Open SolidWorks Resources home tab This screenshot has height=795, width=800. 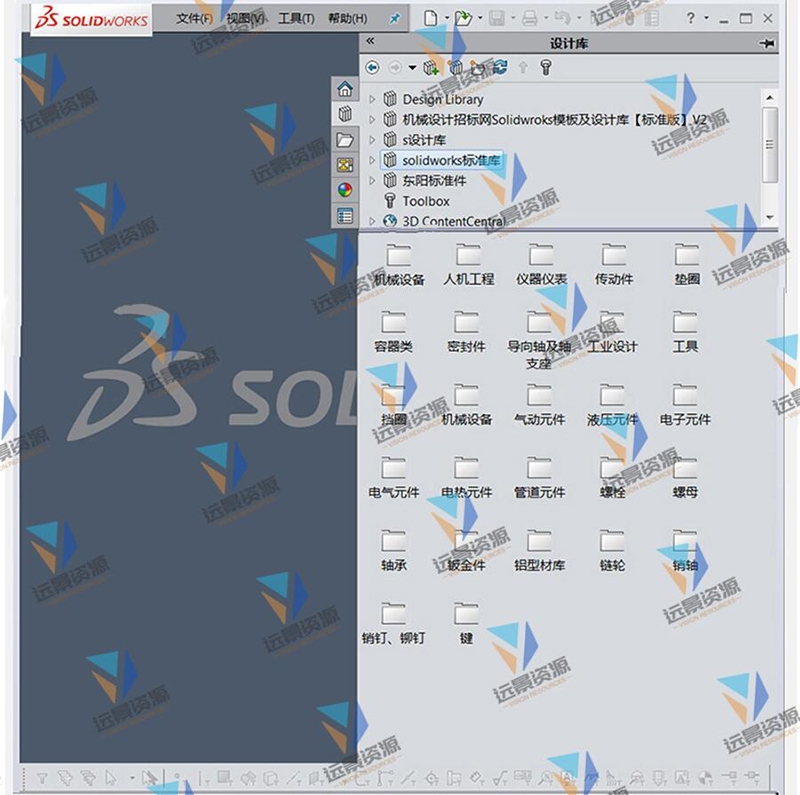tap(345, 89)
